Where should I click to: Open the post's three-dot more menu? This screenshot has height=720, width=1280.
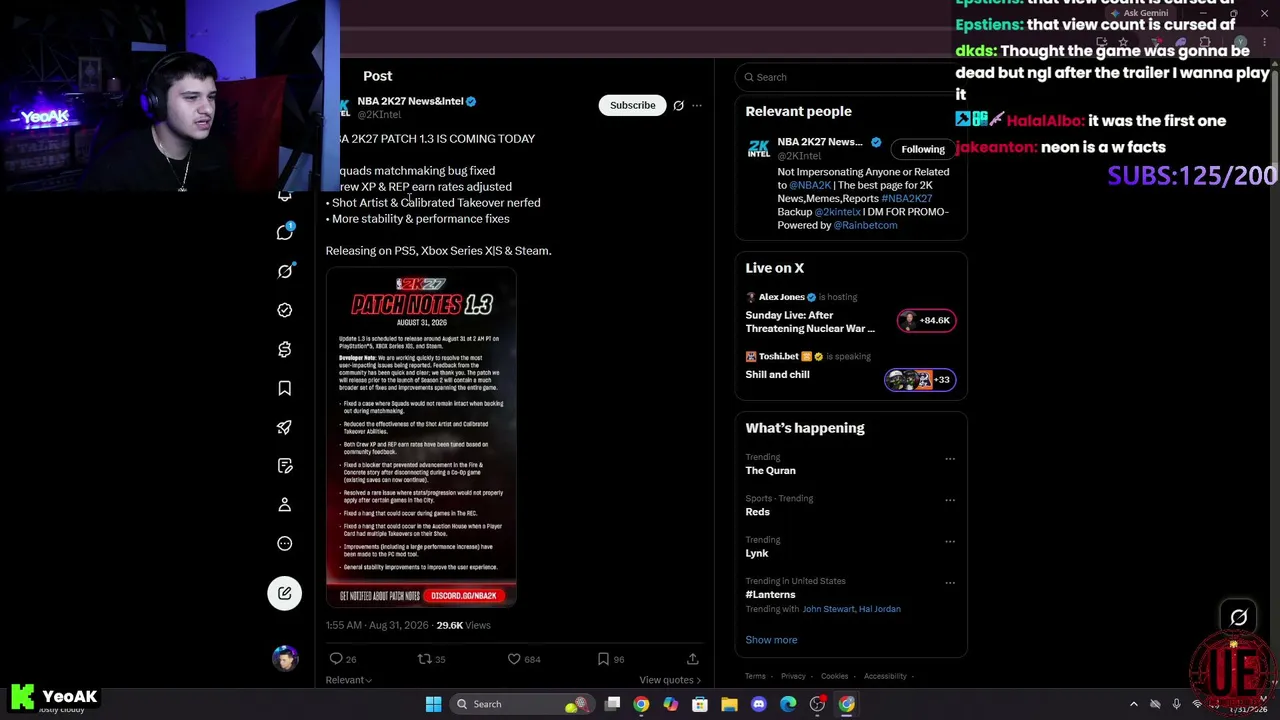[x=697, y=105]
